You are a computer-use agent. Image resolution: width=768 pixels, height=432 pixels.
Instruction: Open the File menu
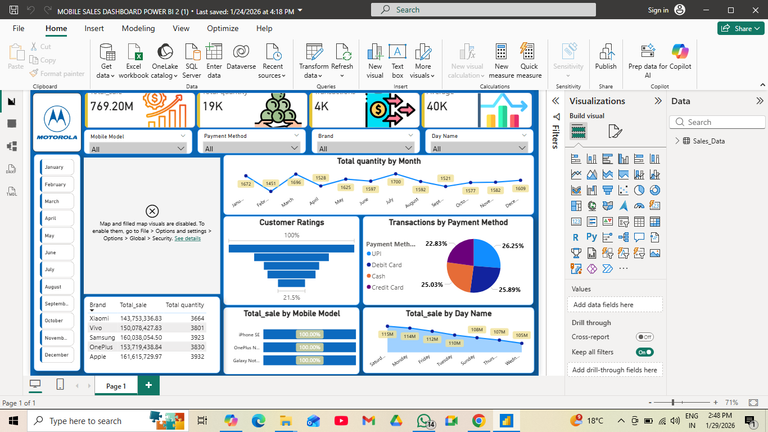pos(18,28)
